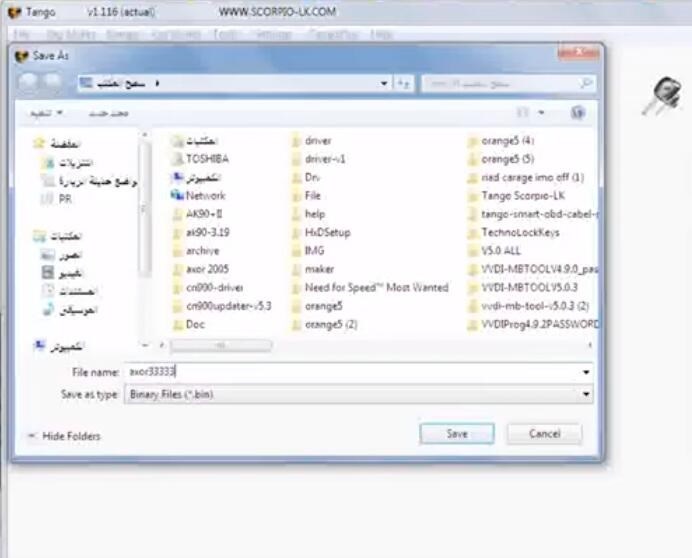Click the Forward navigation arrow
The height and width of the screenshot is (558, 692).
[x=53, y=82]
